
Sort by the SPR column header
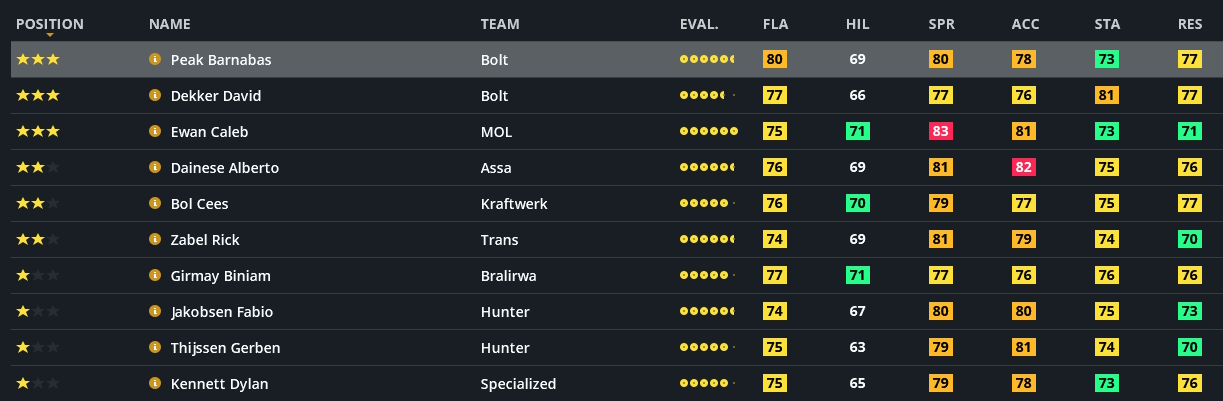(x=940, y=24)
